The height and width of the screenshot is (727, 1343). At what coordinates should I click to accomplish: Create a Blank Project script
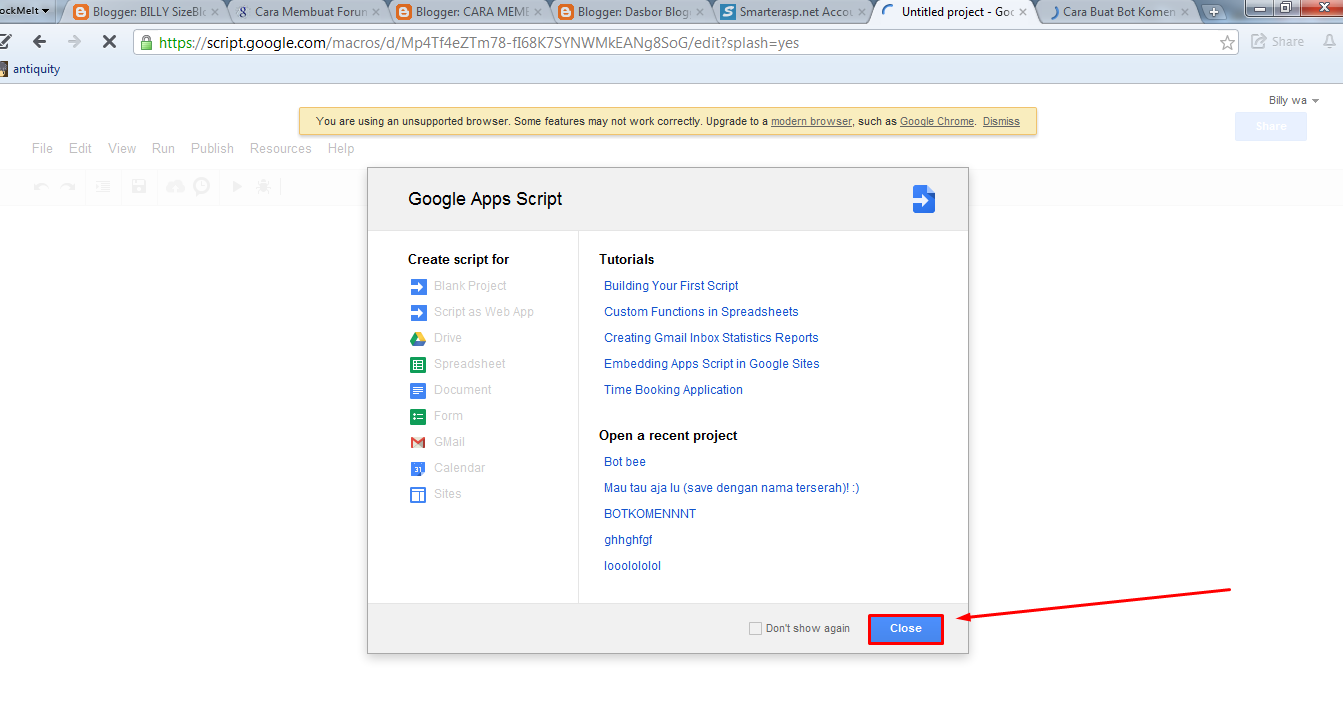click(x=470, y=286)
